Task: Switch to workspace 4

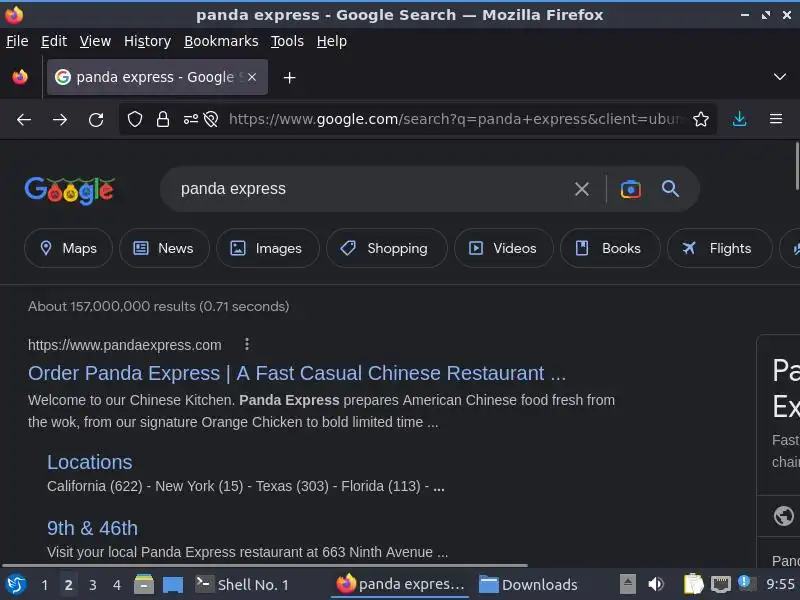Action: click(117, 585)
